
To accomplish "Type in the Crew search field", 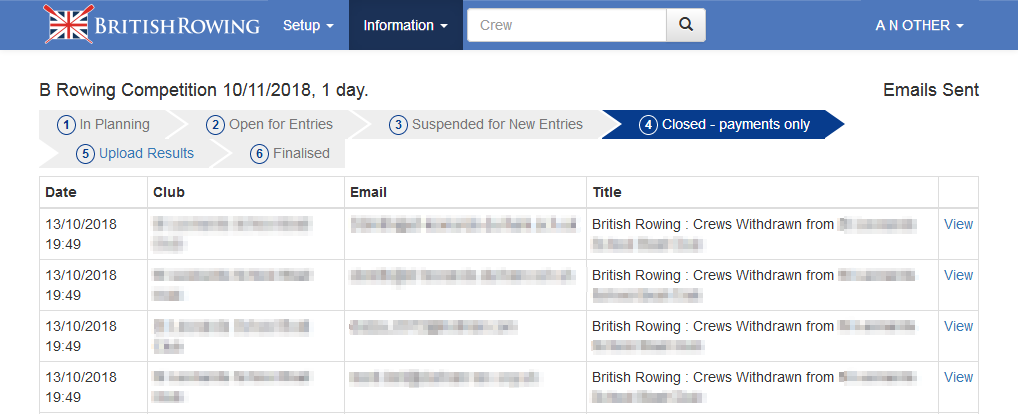I will tap(566, 25).
